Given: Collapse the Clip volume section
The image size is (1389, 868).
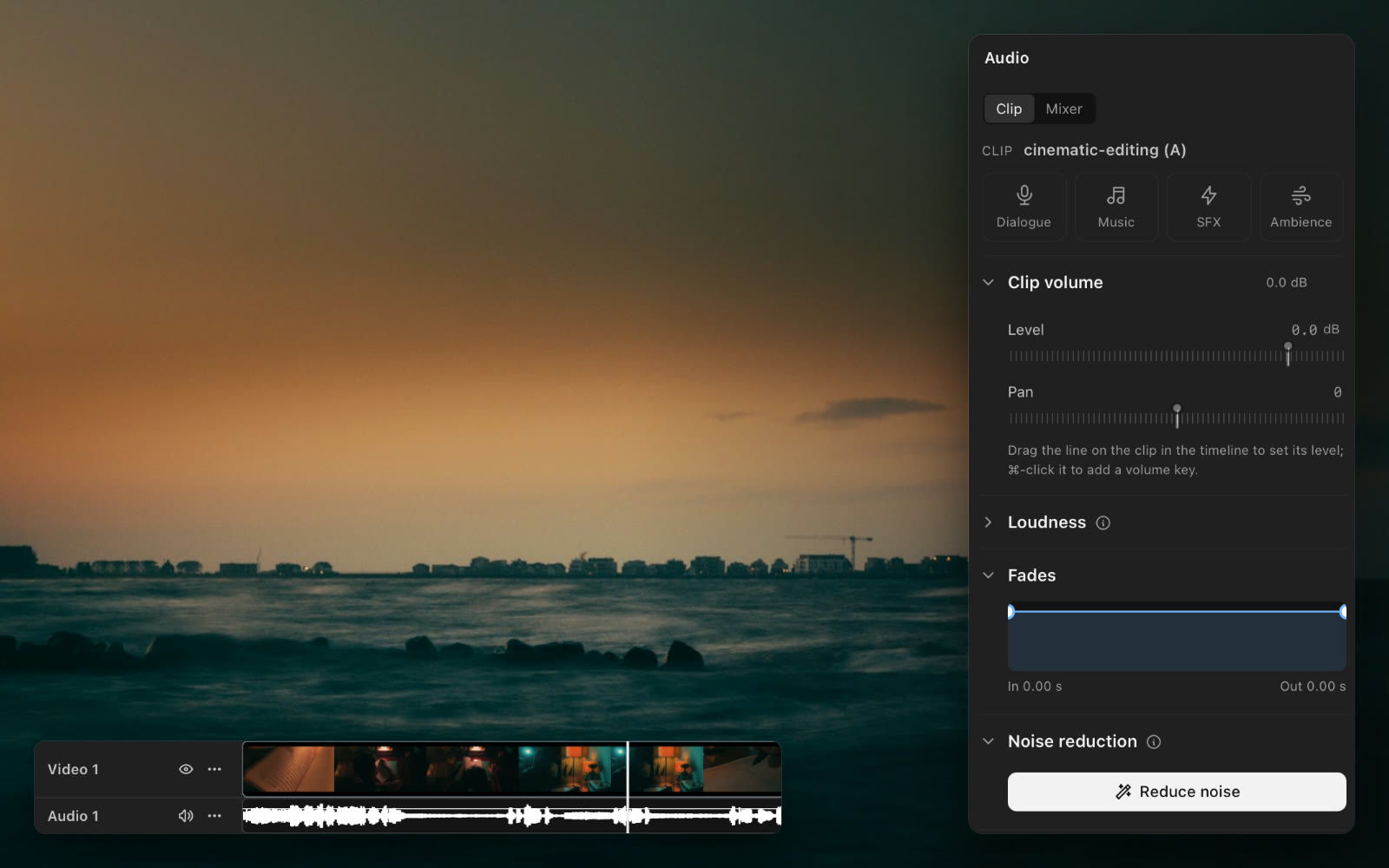Looking at the screenshot, I should click(x=988, y=282).
